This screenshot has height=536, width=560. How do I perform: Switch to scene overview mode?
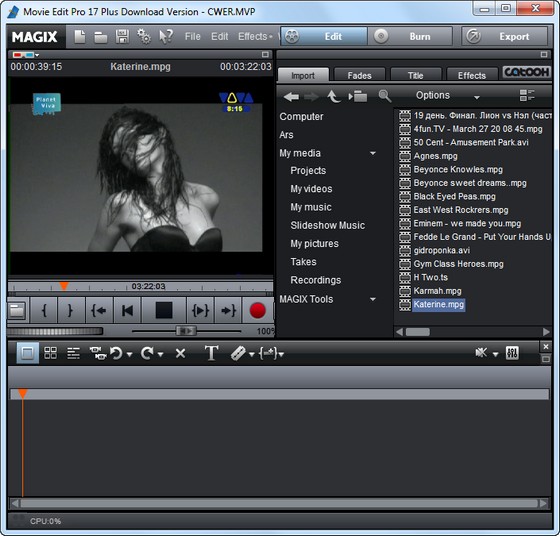pyautogui.click(x=50, y=353)
